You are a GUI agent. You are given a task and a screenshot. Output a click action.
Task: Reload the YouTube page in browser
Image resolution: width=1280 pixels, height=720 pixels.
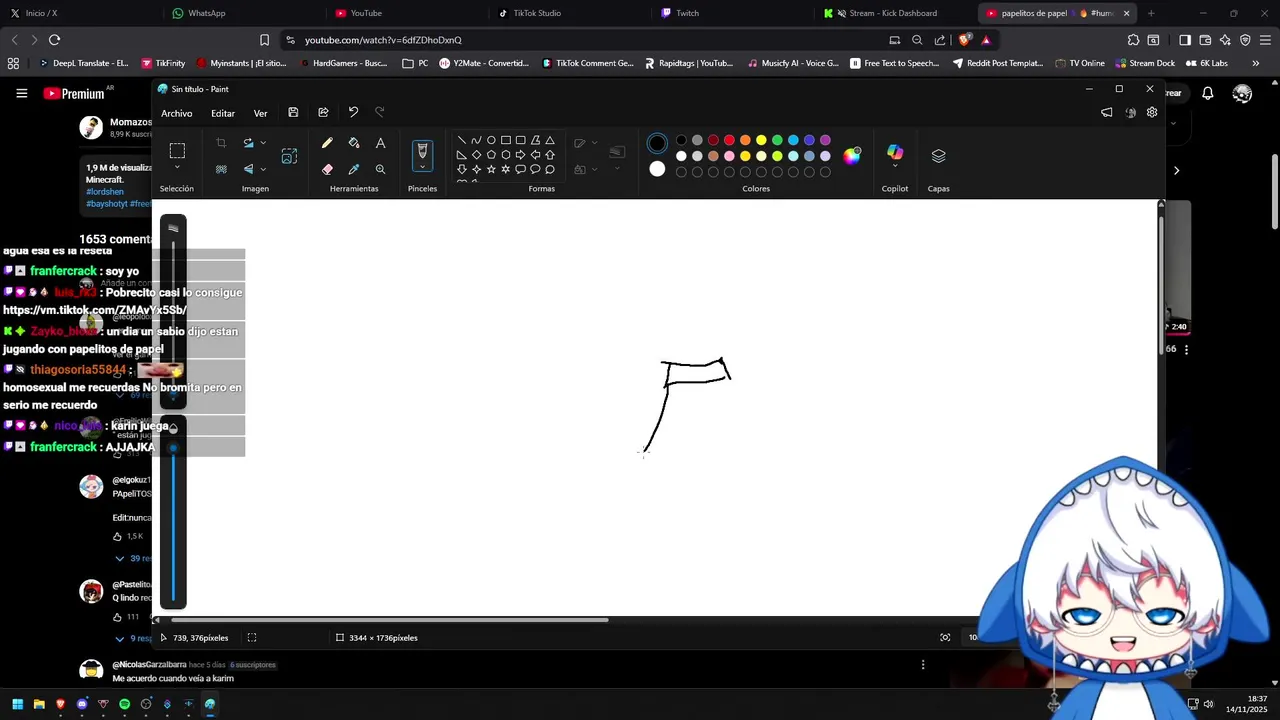(54, 40)
